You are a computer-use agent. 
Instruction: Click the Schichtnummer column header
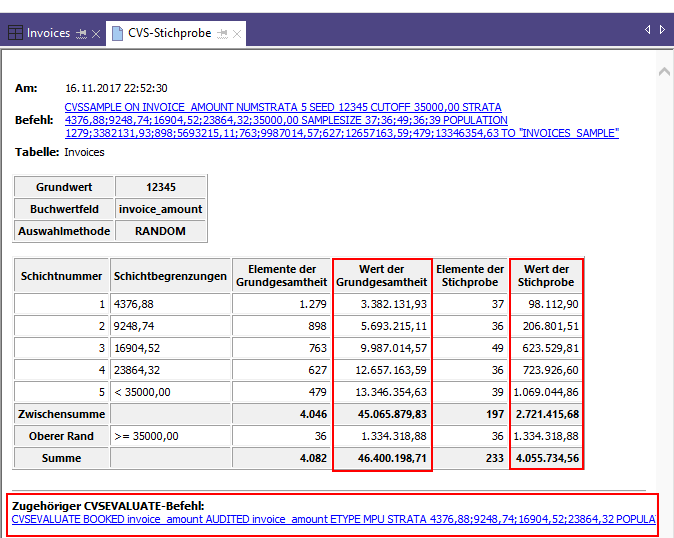(61, 275)
